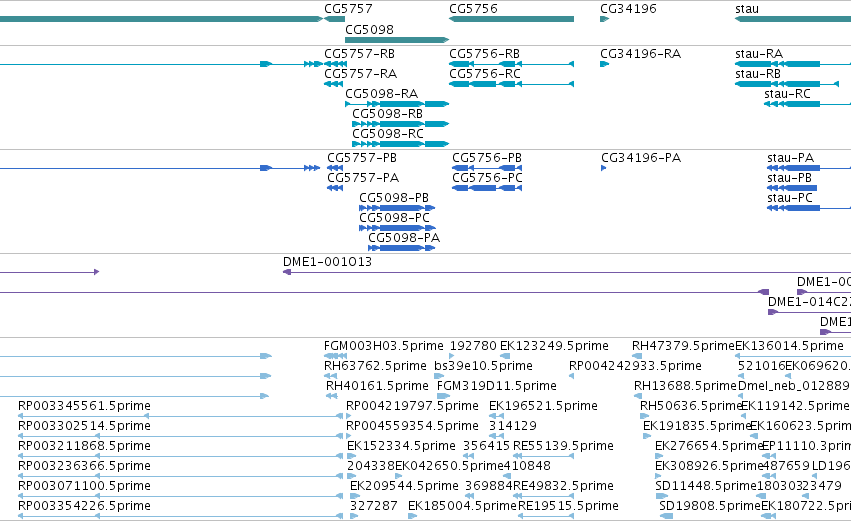
Task: Select EST EK152334.5prime
Action: (x=401, y=446)
